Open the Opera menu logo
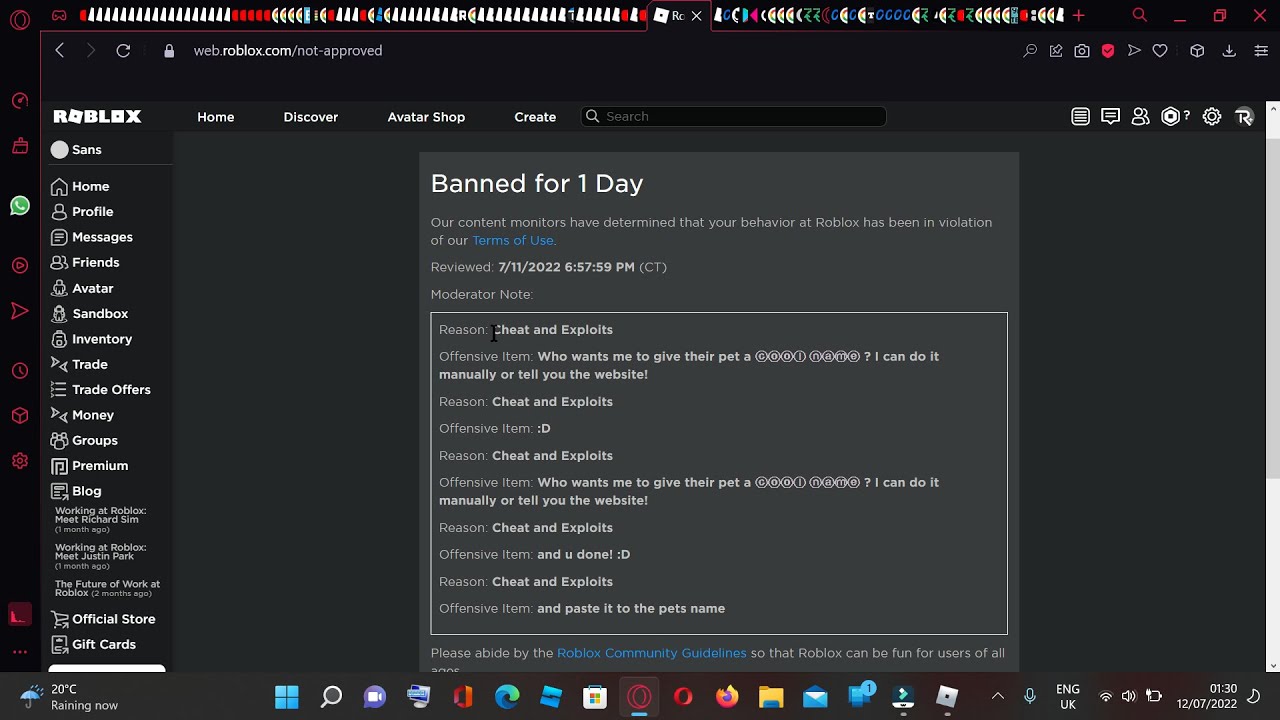Viewport: 1280px width, 720px height. (x=19, y=18)
